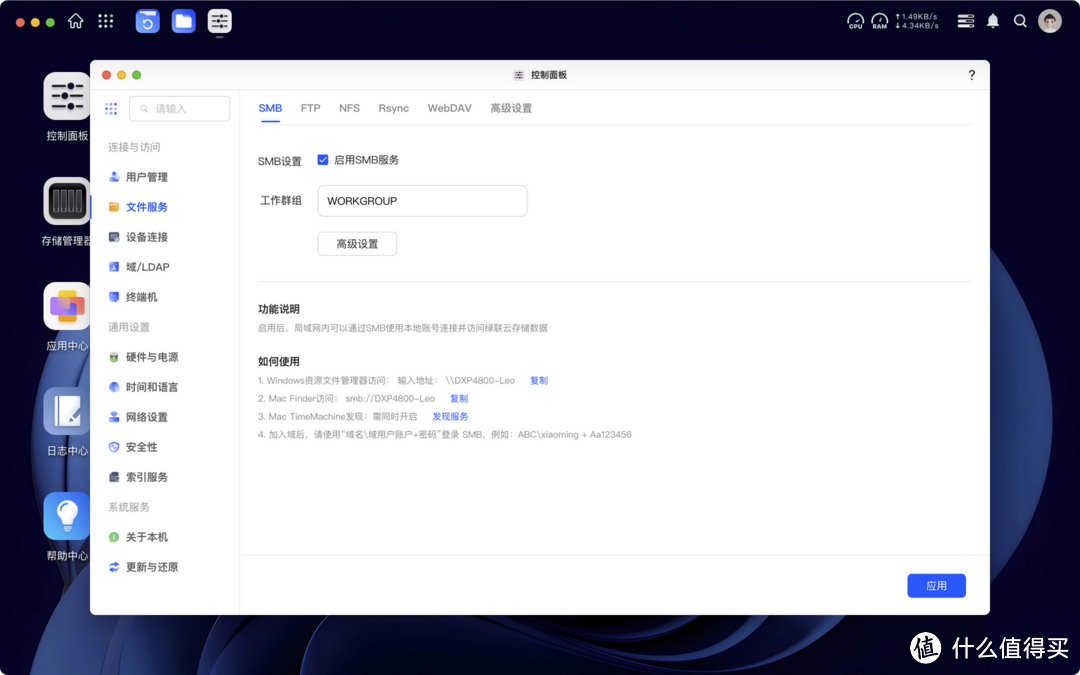Viewport: 1080px width, 675px height.
Task: Disable the 启用SMB服务 checkbox
Action: (x=322, y=159)
